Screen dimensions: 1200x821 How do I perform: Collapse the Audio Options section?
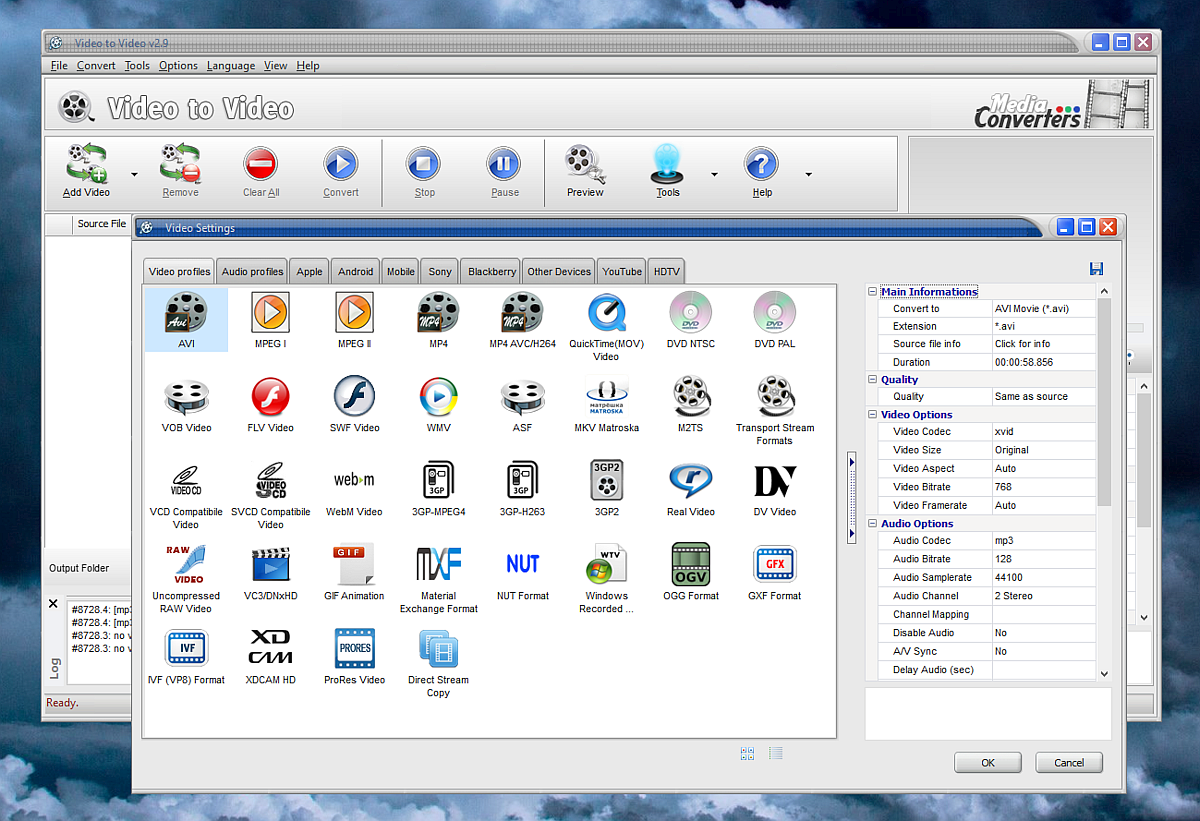pyautogui.click(x=872, y=523)
